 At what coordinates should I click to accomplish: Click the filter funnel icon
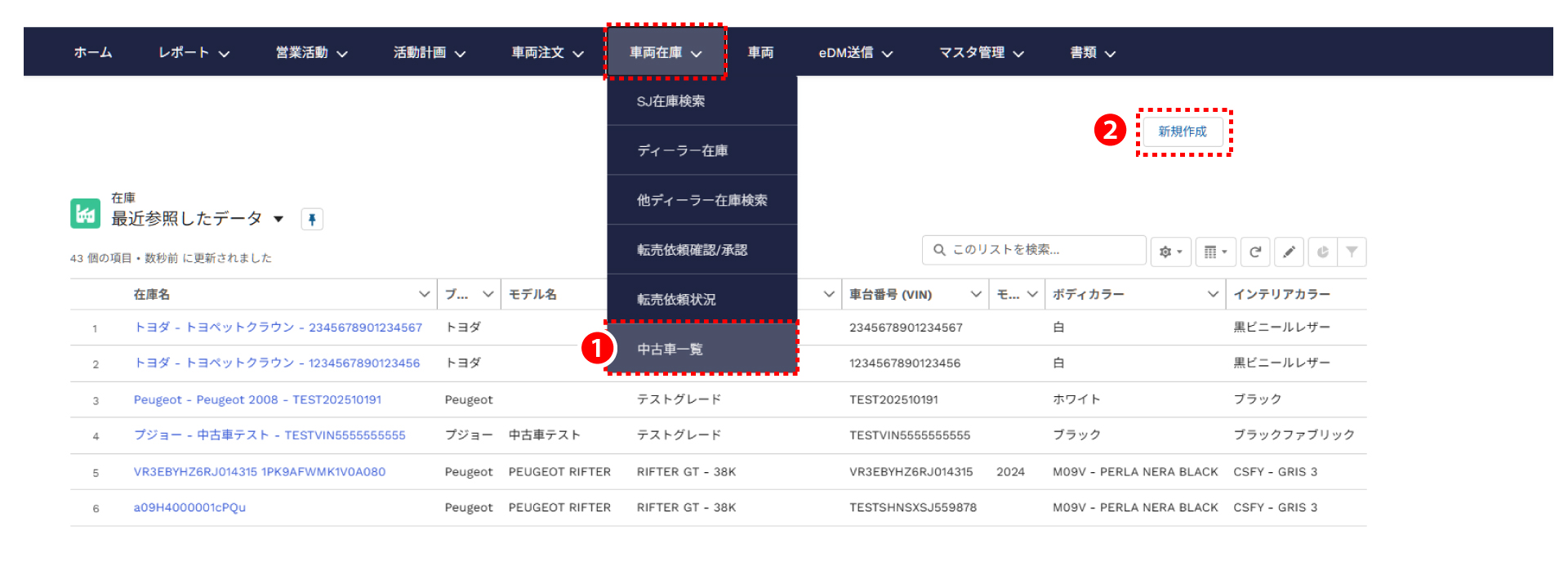[x=1352, y=252]
